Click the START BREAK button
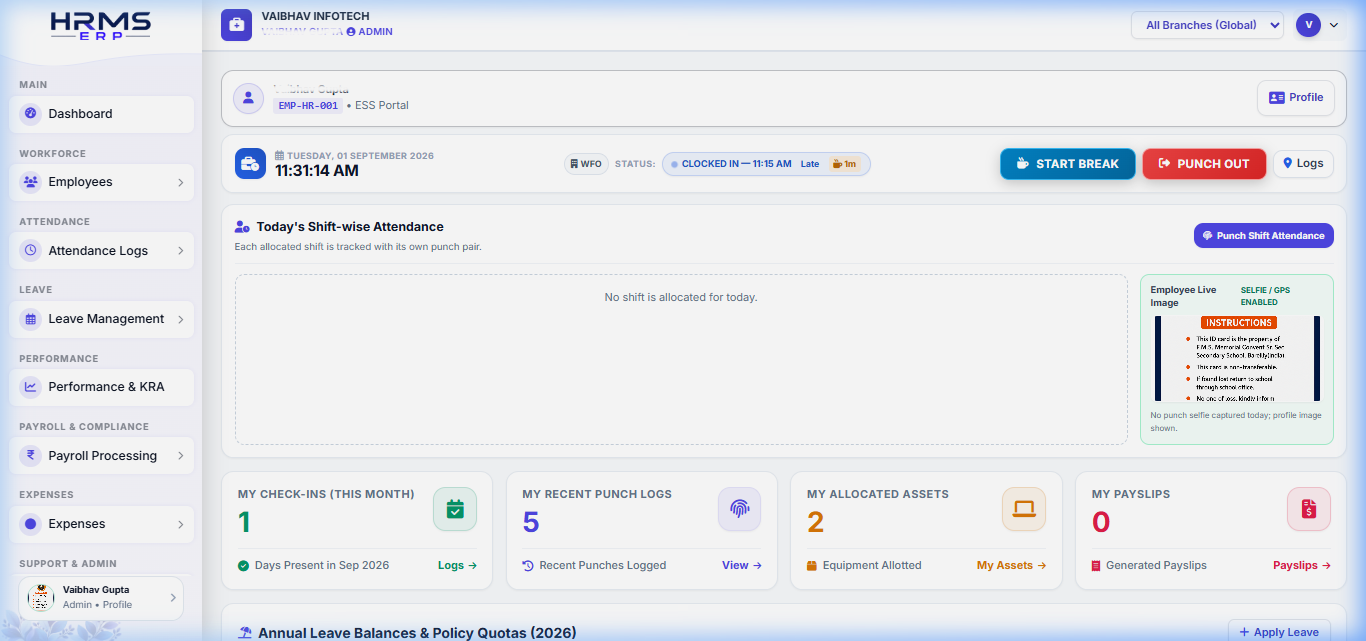 (1067, 164)
